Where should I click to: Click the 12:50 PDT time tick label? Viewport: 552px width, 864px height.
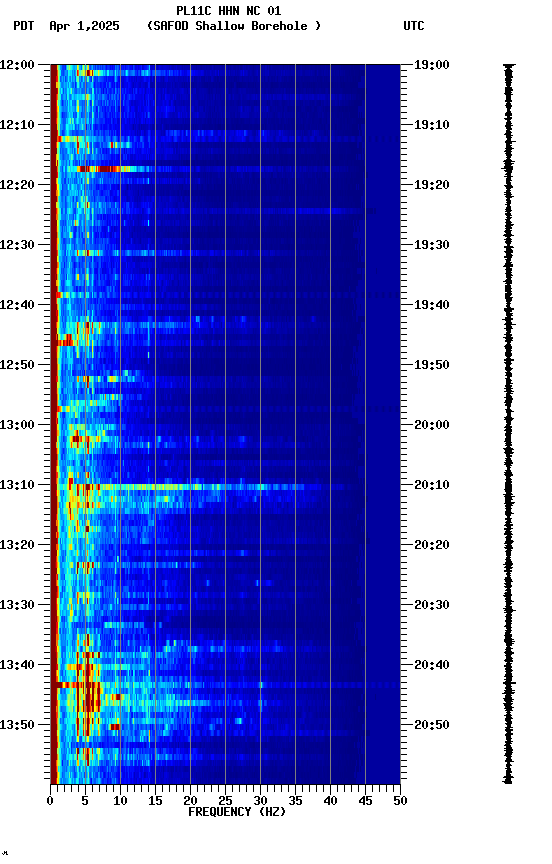pyautogui.click(x=17, y=365)
